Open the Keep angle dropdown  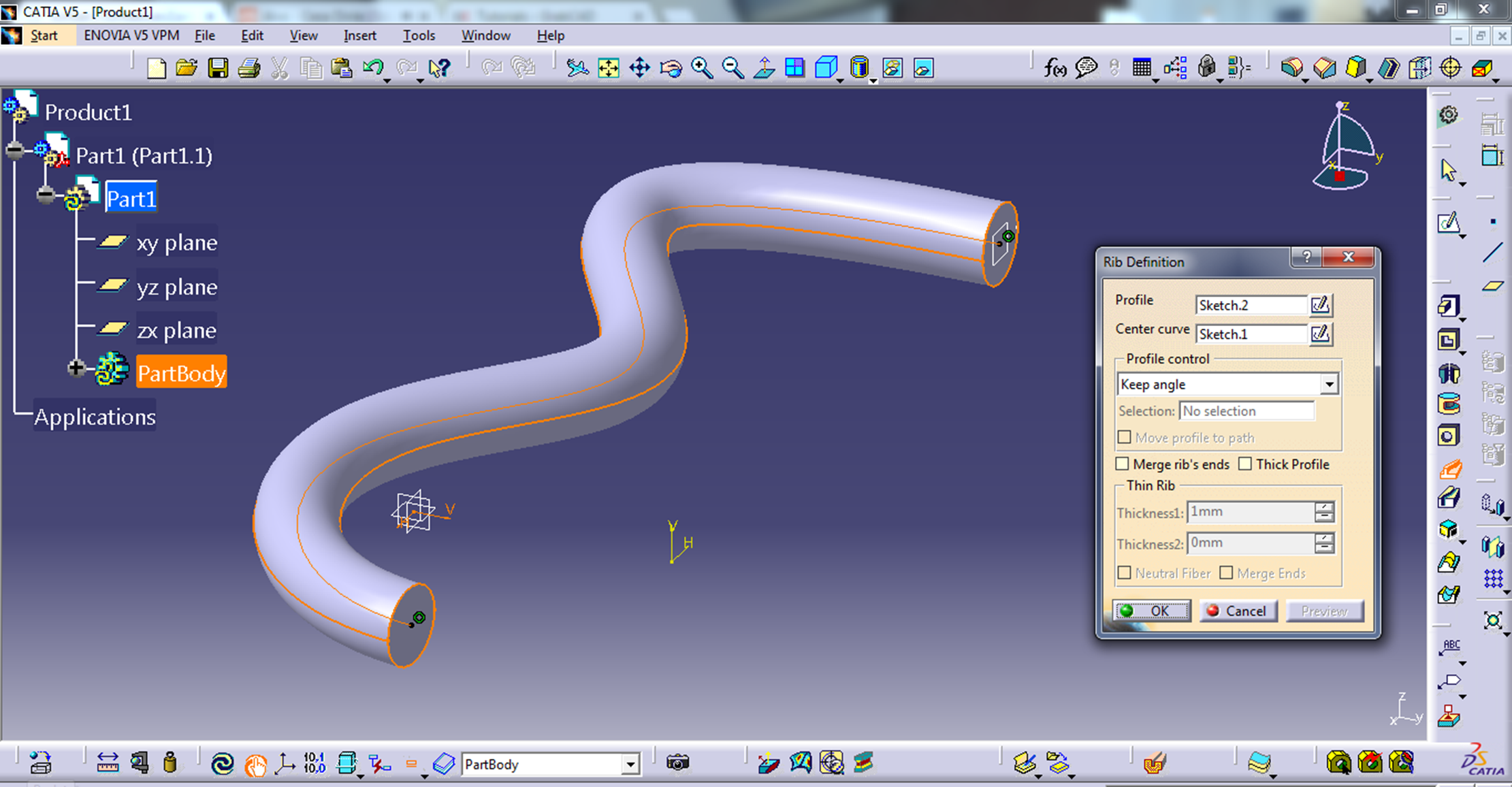coord(1328,383)
